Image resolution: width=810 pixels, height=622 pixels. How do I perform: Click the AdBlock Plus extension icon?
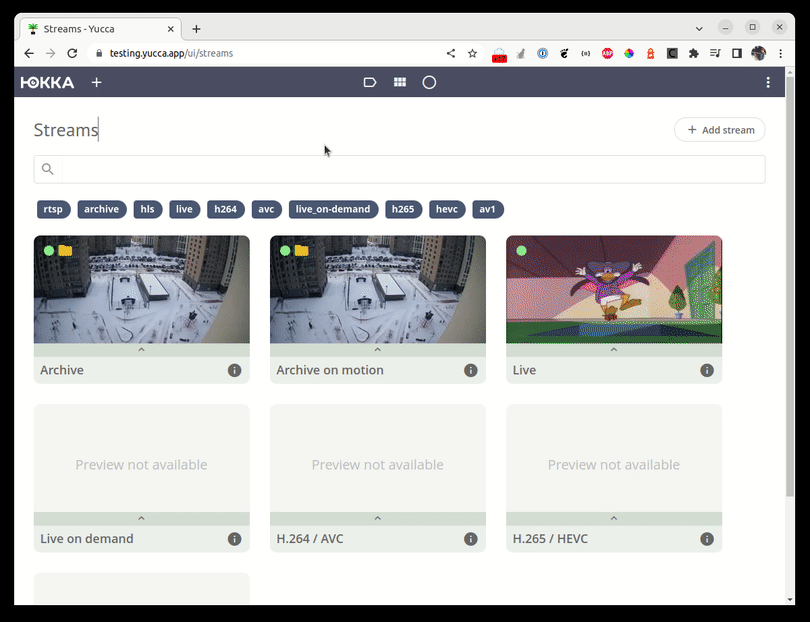pos(608,53)
